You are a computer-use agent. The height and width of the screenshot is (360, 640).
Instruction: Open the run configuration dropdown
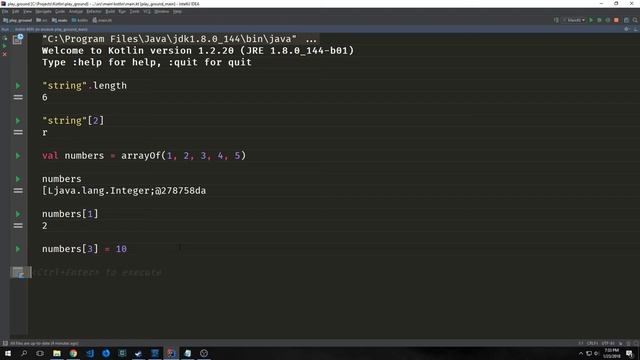(x=574, y=20)
